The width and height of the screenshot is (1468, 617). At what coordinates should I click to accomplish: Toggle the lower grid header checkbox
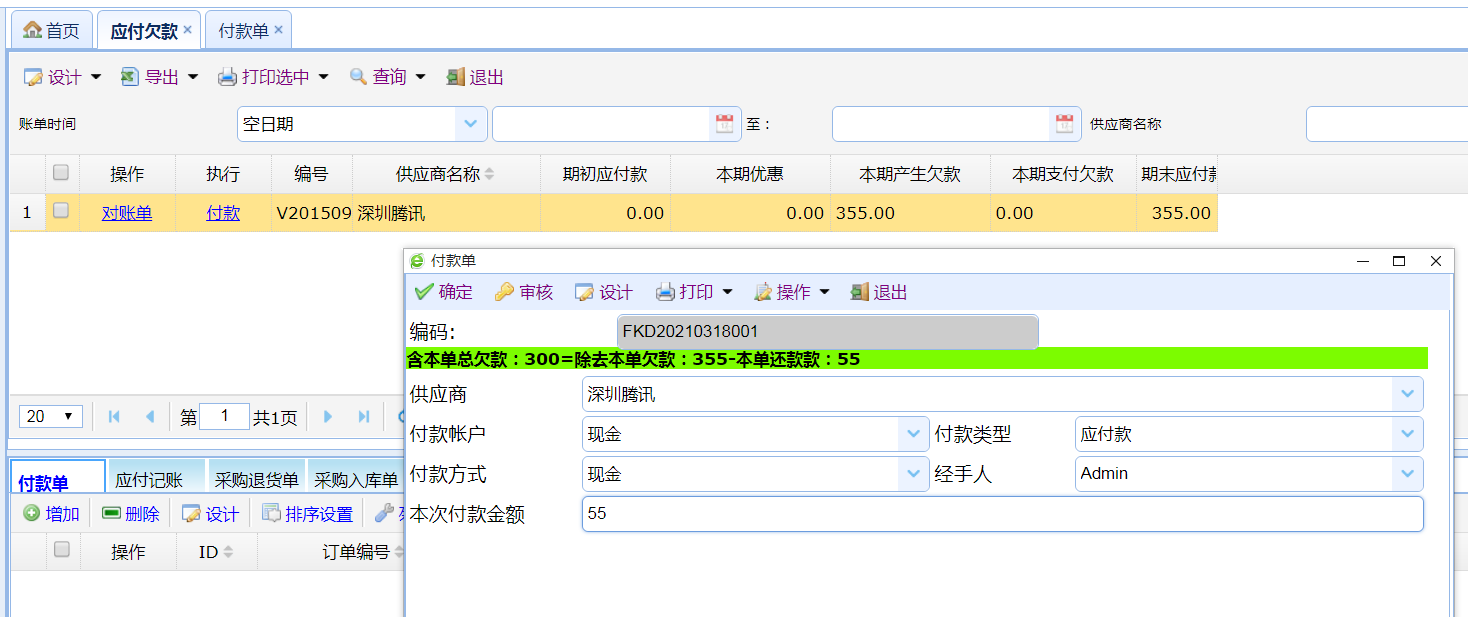[62, 550]
